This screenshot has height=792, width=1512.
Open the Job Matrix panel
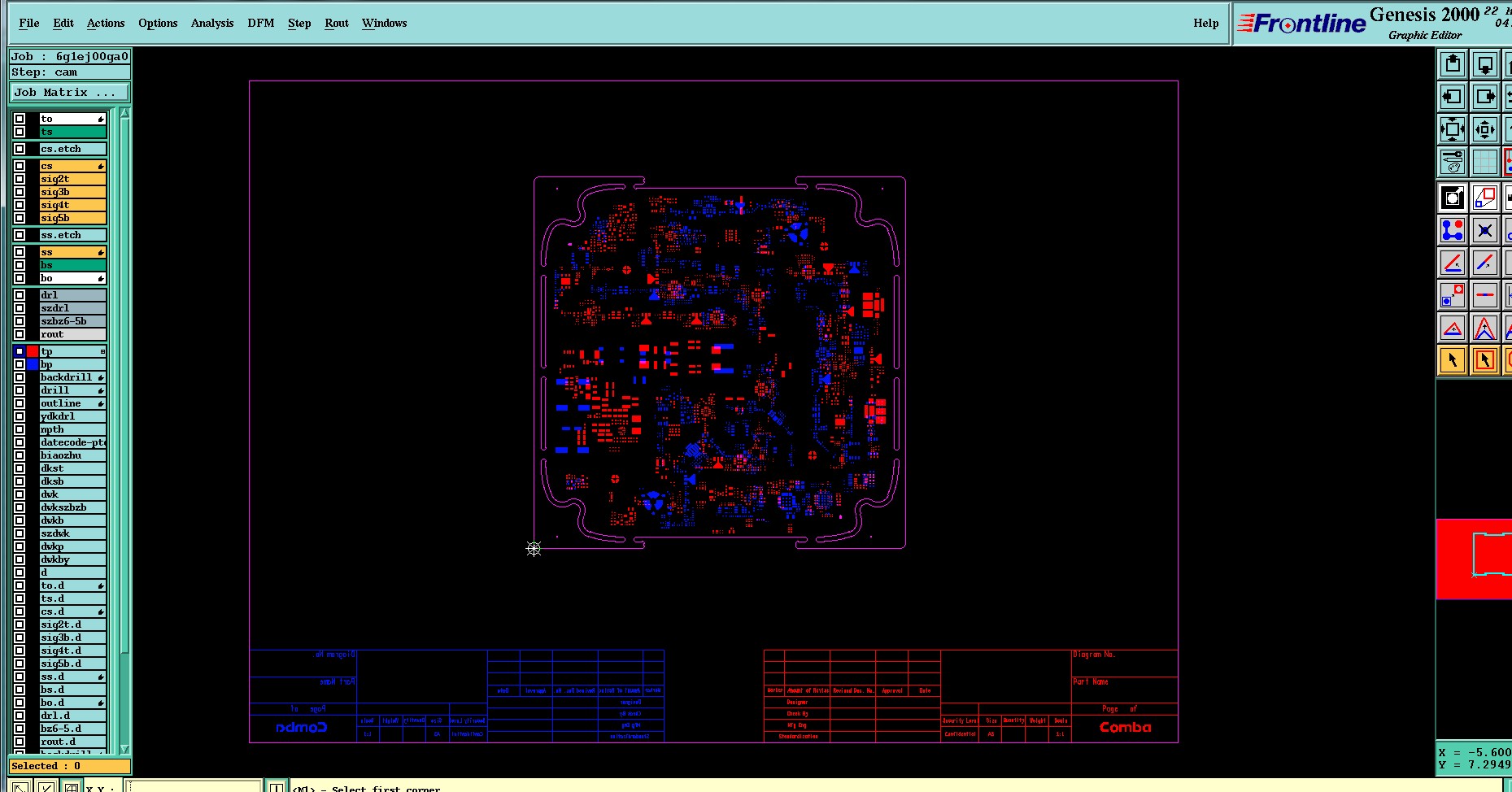tap(69, 92)
